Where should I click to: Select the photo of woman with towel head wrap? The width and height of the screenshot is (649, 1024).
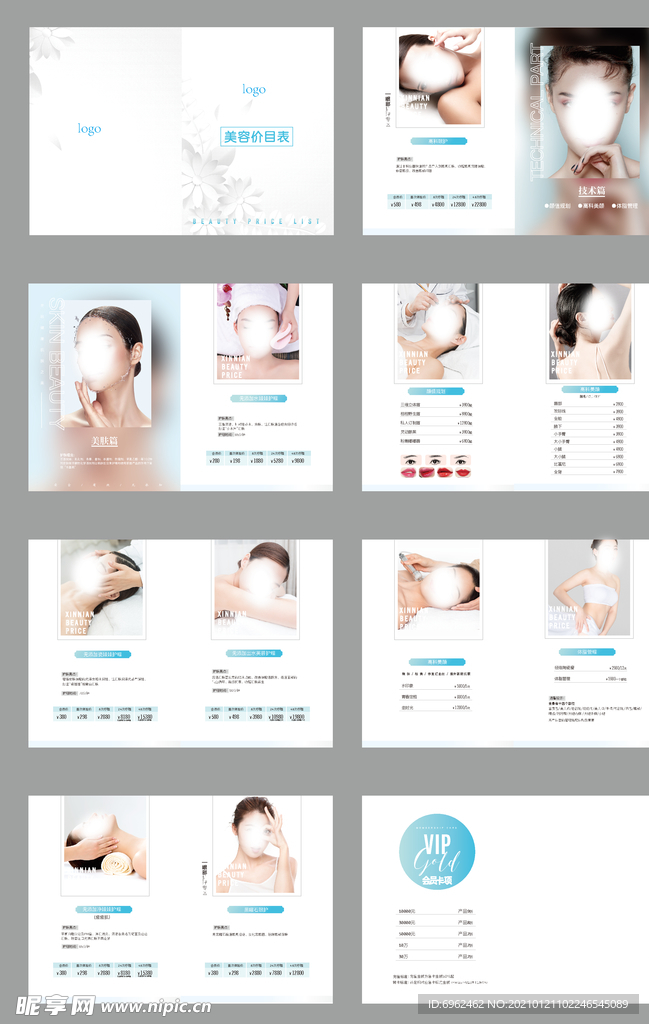(x=257, y=332)
